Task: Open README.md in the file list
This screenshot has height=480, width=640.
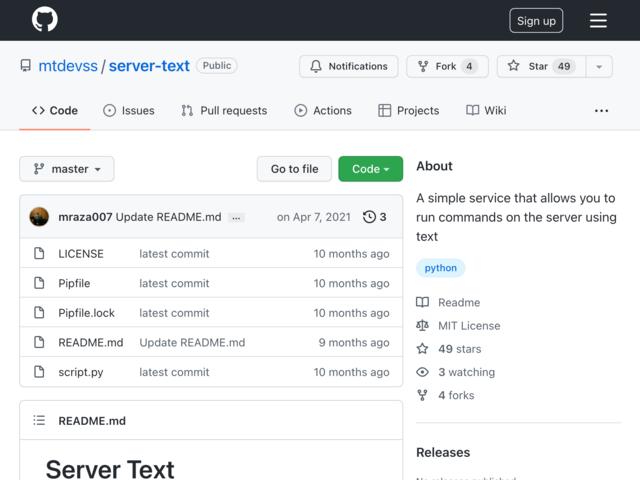Action: coord(91,342)
